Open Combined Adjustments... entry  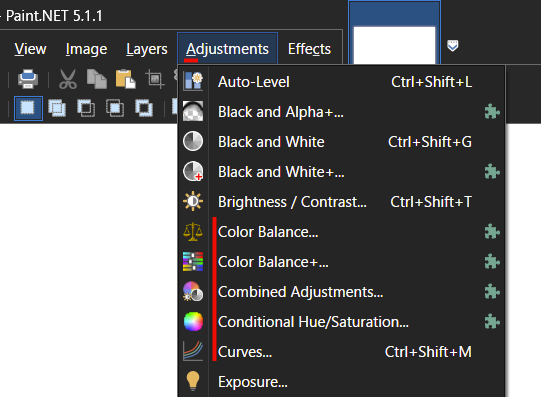pyautogui.click(x=342, y=292)
